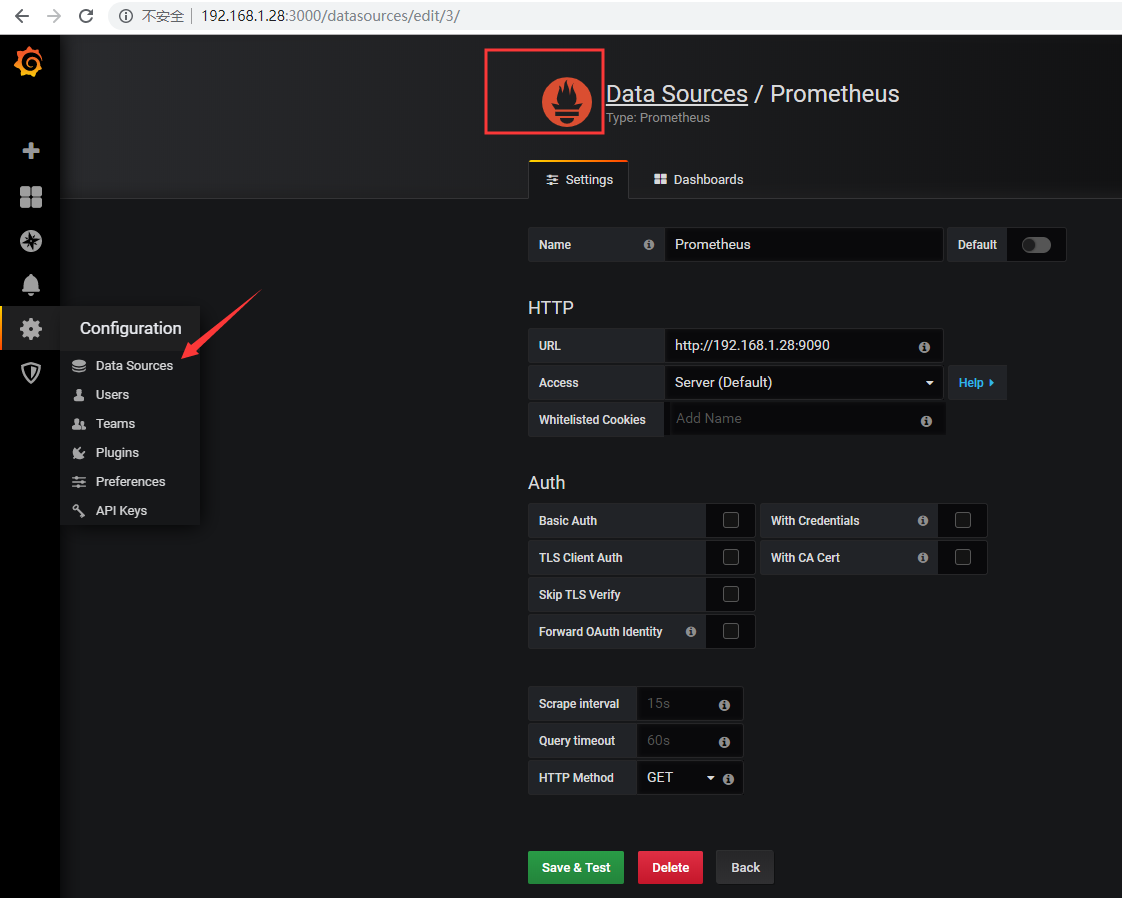The width and height of the screenshot is (1122, 898).
Task: Click the browser address bar URL
Action: (330, 16)
